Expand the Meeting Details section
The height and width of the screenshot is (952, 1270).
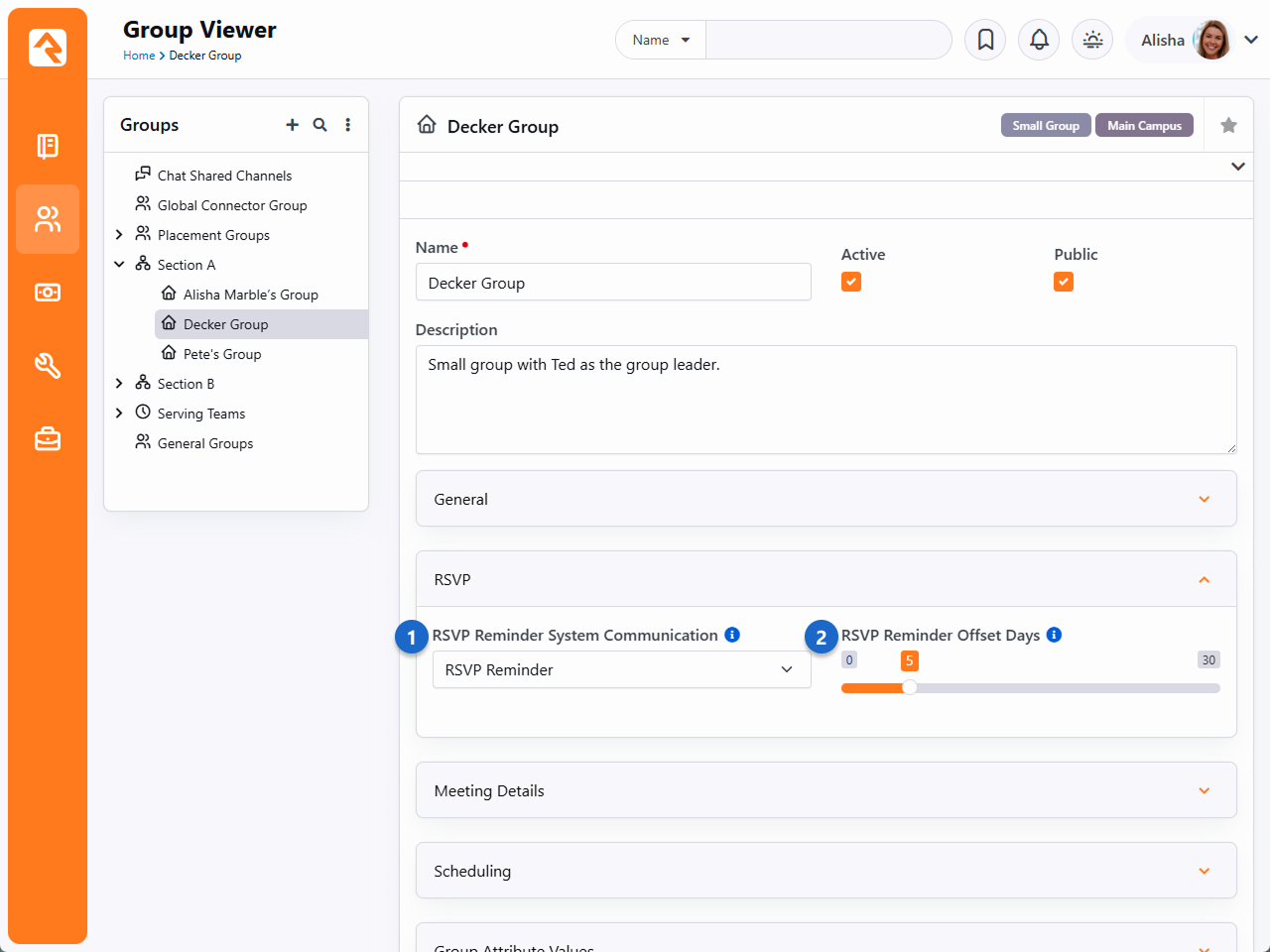click(x=1204, y=790)
